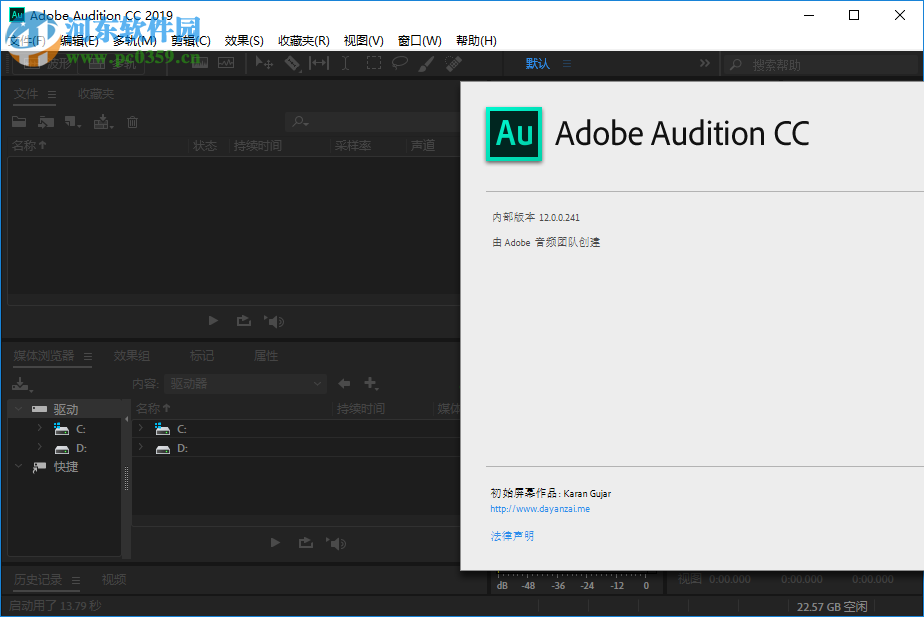Open the 法律声明 legal notice
924x617 pixels.
tap(511, 535)
